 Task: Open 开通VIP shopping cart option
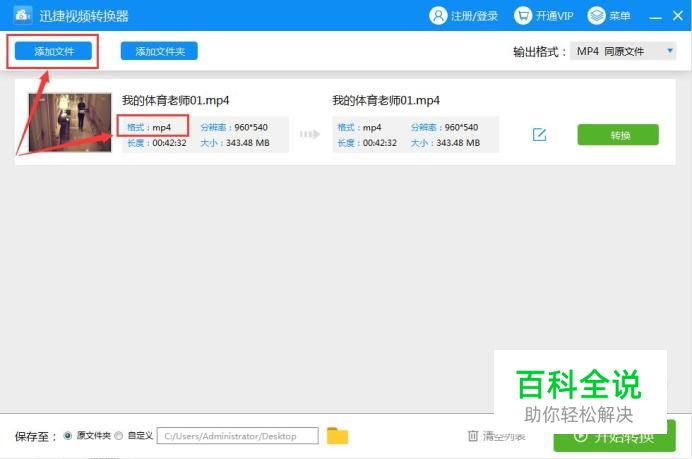[x=544, y=16]
